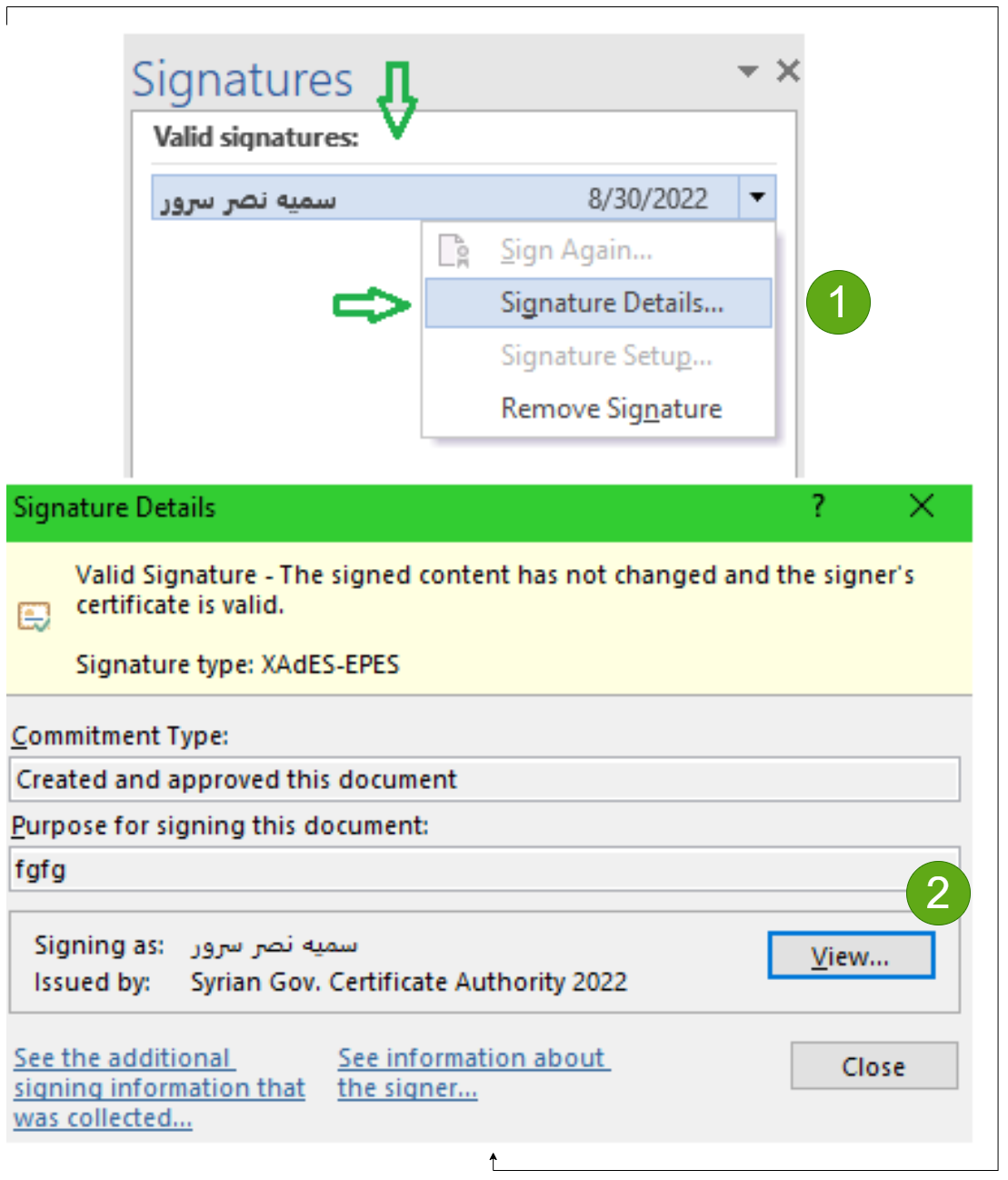The image size is (1008, 1180).
Task: Select the signature entry dated 8/30/2022
Action: pyautogui.click(x=445, y=198)
